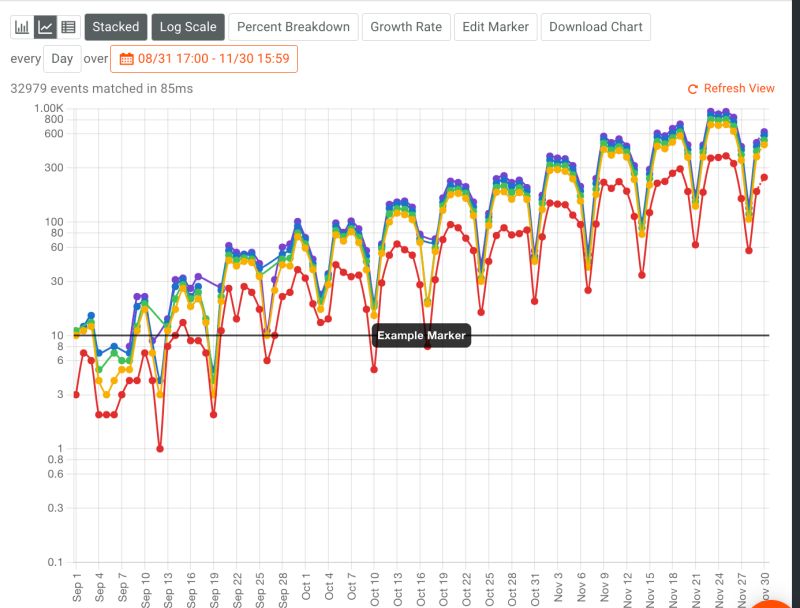Switch to the bar chart view
800x608 pixels.
point(22,27)
